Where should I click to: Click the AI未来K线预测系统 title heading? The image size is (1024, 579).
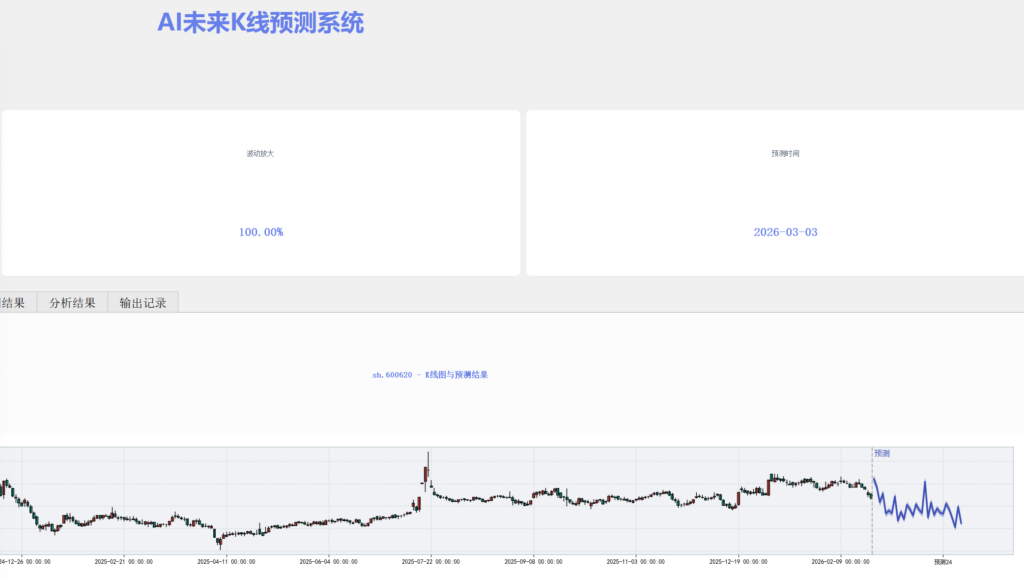point(261,23)
